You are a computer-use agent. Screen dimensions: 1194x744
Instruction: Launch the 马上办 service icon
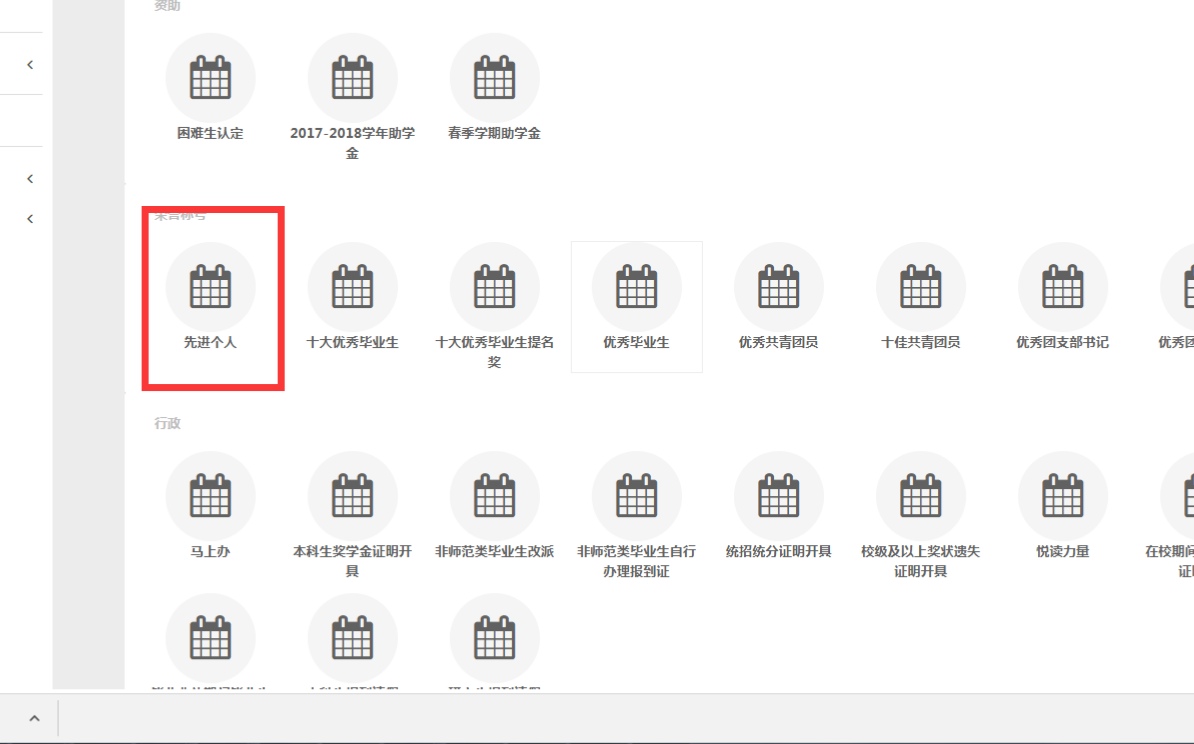point(210,496)
